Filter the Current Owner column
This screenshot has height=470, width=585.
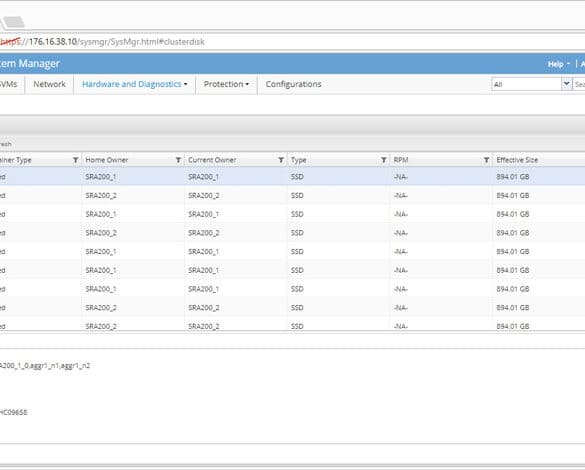[281, 160]
